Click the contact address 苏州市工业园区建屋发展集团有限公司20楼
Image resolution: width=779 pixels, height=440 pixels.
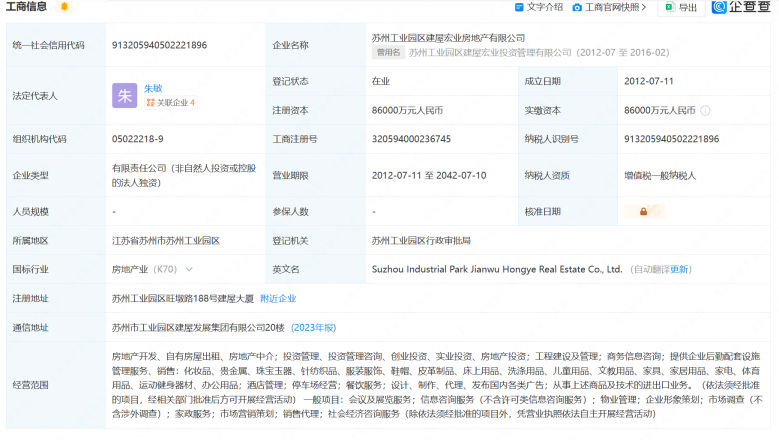[x=198, y=328]
